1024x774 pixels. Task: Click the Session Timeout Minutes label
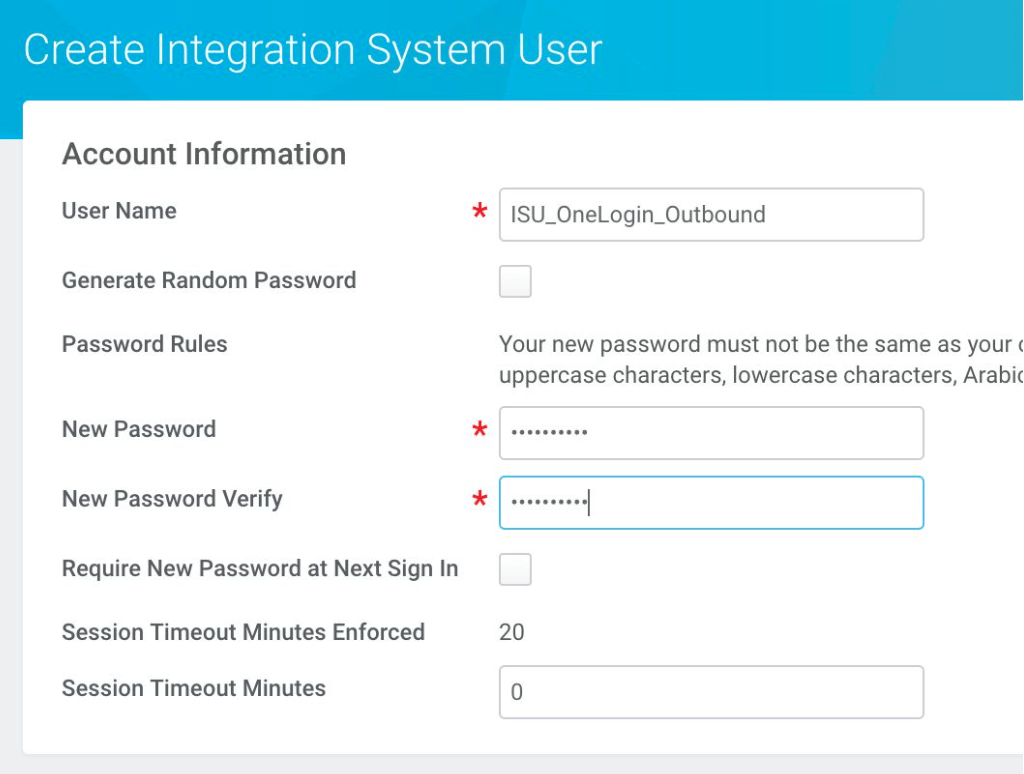(192, 688)
